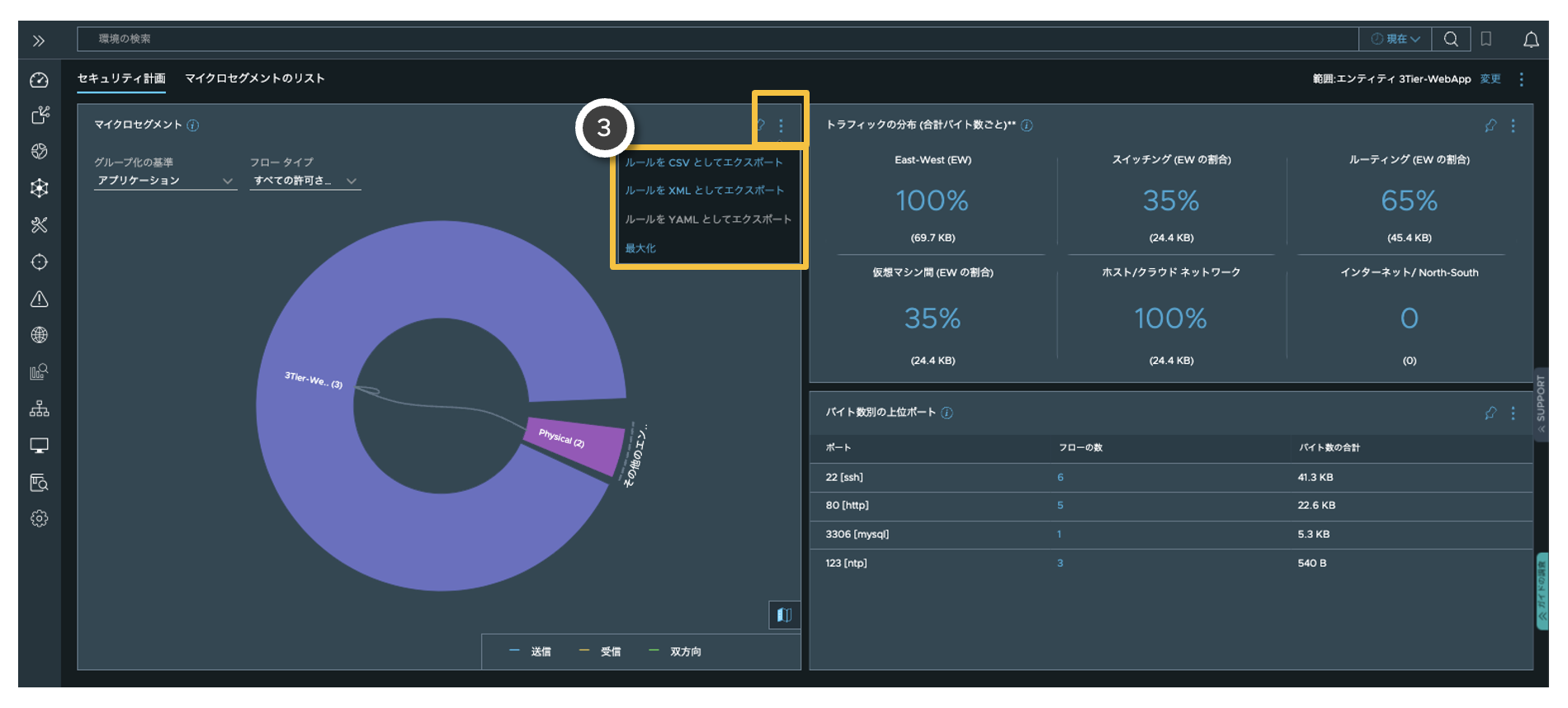
Task: Open the page-level three-dot menu next to 変更
Action: (1521, 79)
